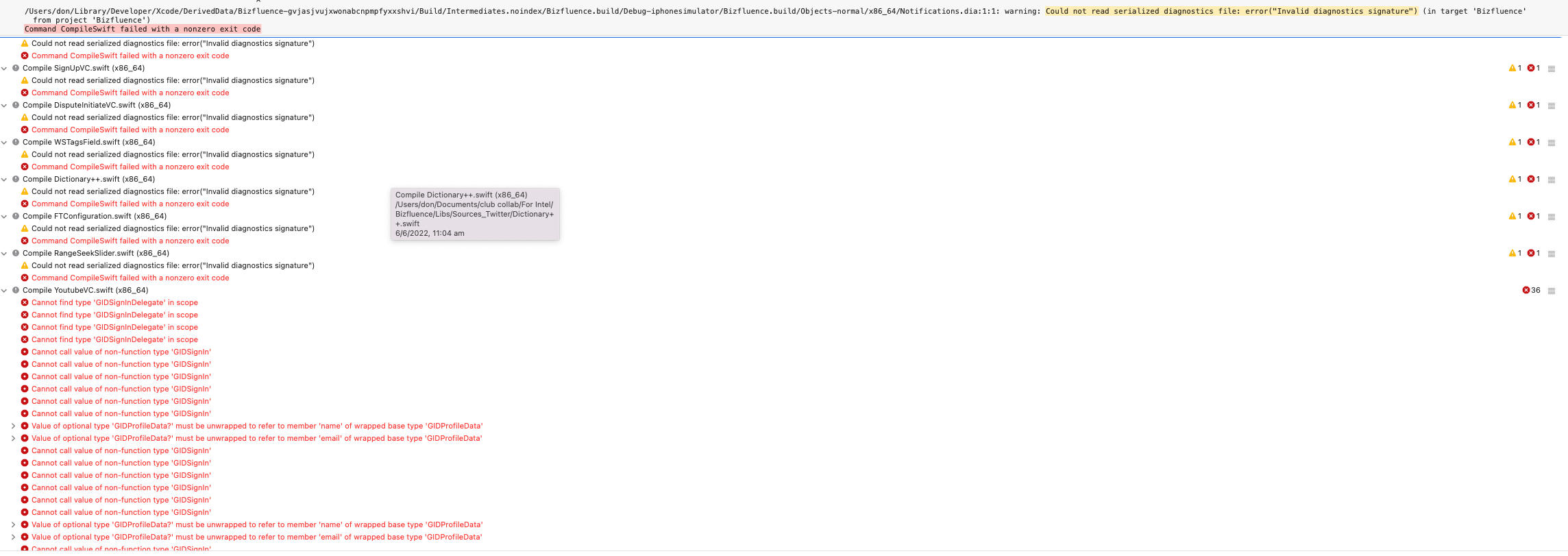
Task: Collapse the Compile DisputeInitiateVC.swift section
Action: 5,106
